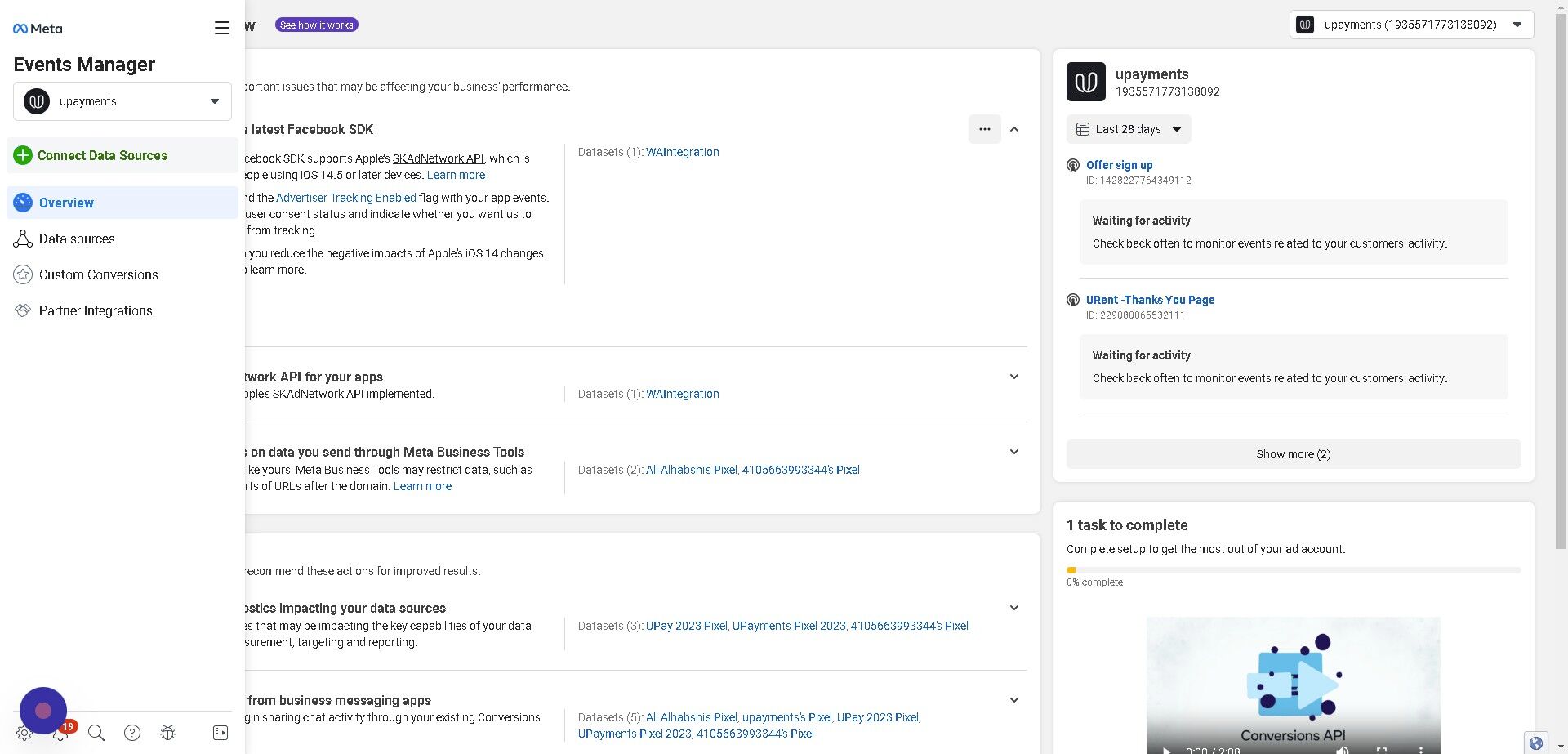Open Partner Integrations page
The width and height of the screenshot is (1568, 754).
(x=96, y=310)
